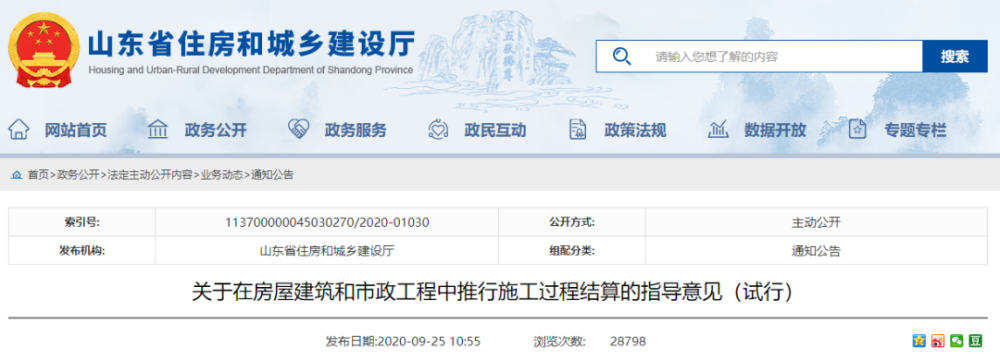Share to QZone via star icon
This screenshot has width=1000, height=362.
pyautogui.click(x=918, y=340)
